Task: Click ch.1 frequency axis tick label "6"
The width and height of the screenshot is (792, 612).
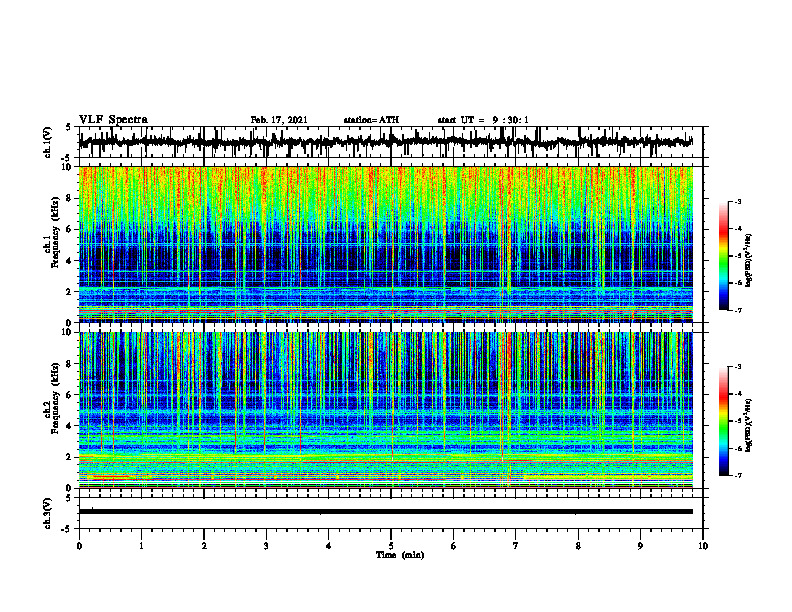Action: pyautogui.click(x=71, y=229)
